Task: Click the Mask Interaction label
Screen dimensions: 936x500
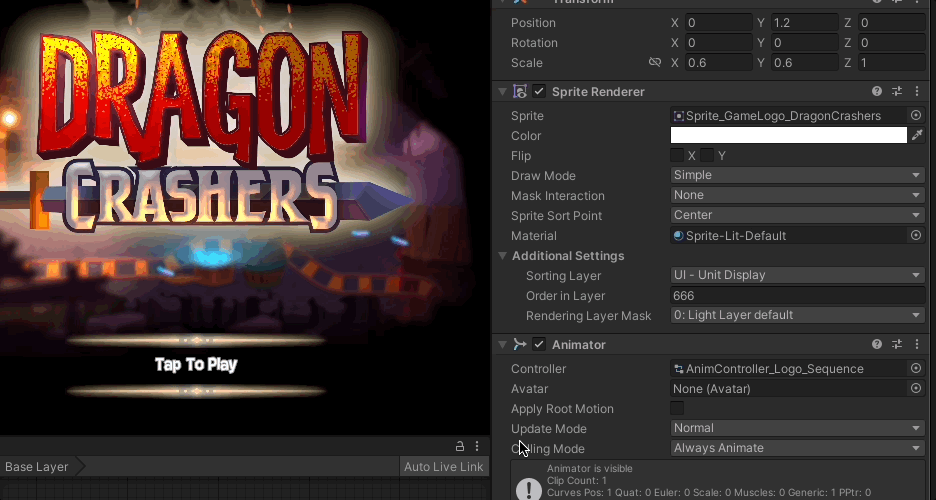Action: [x=558, y=196]
